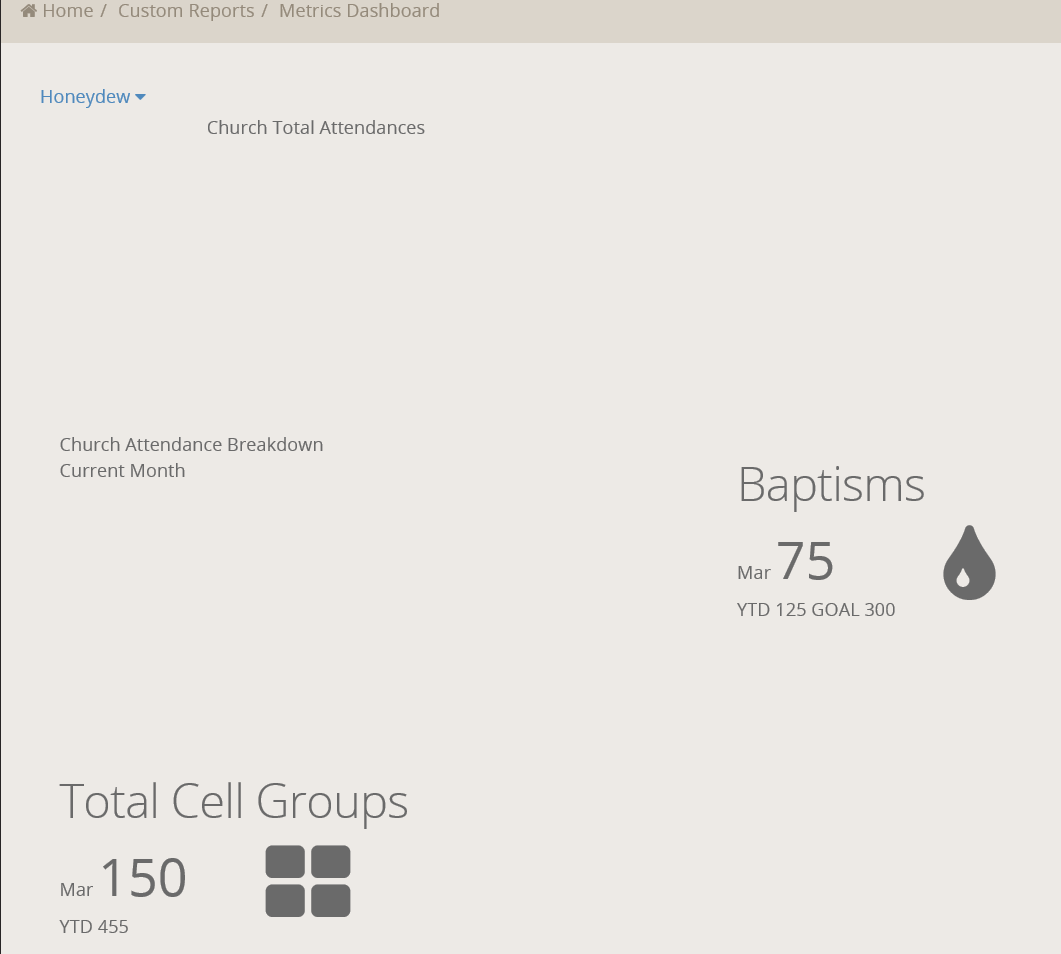The height and width of the screenshot is (954, 1061).
Task: Click the Home house icon in breadcrumb
Action: point(29,11)
